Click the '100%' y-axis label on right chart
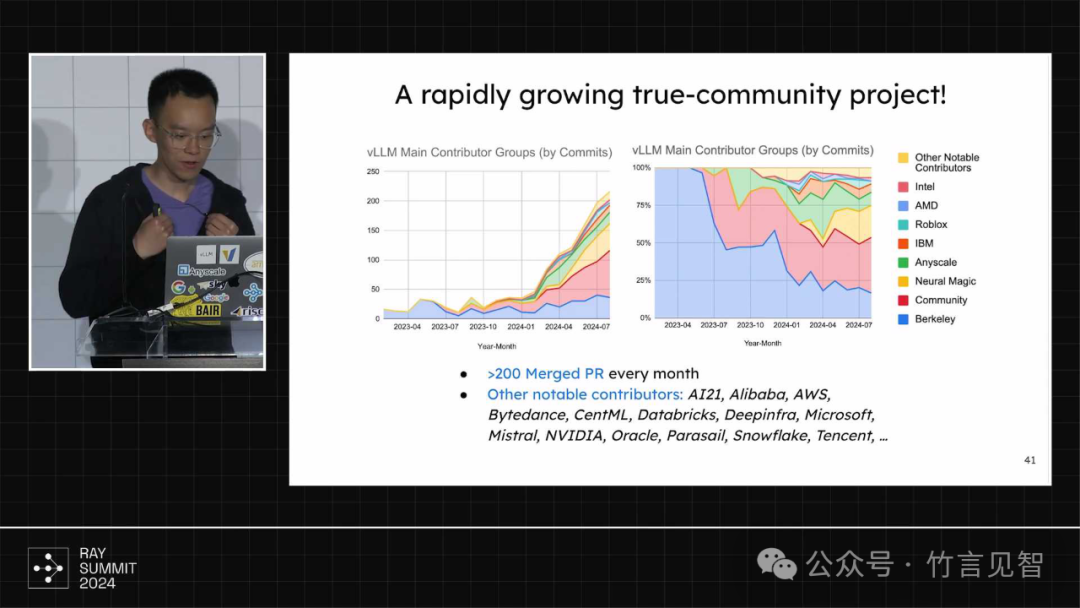 click(641, 167)
